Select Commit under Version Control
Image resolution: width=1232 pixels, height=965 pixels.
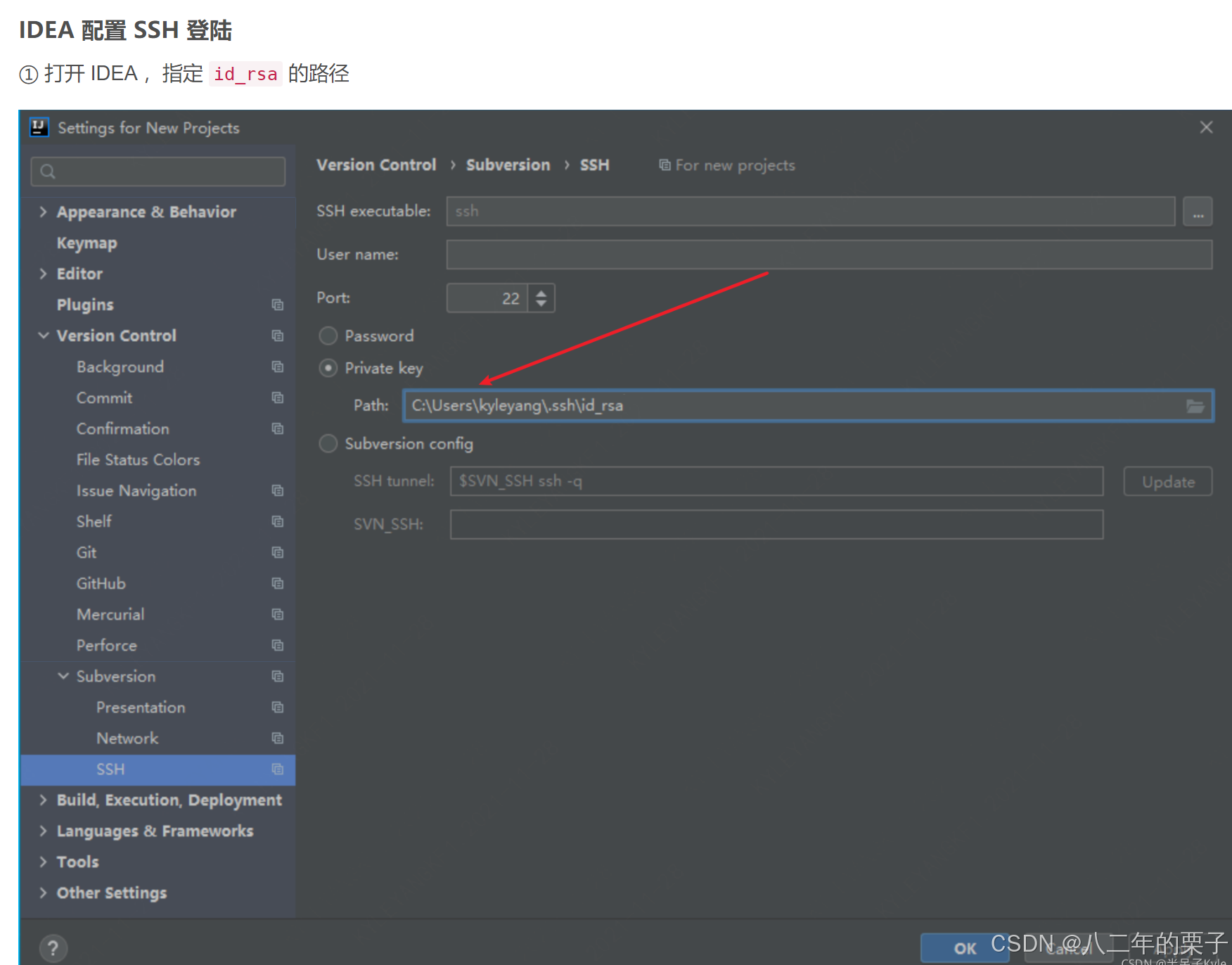(x=104, y=397)
